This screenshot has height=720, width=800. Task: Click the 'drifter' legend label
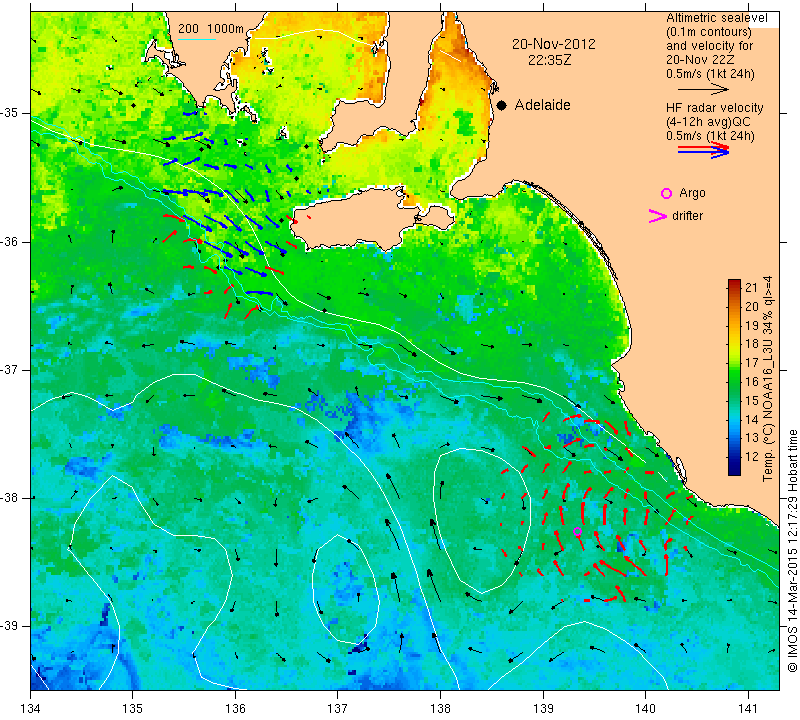point(687,216)
